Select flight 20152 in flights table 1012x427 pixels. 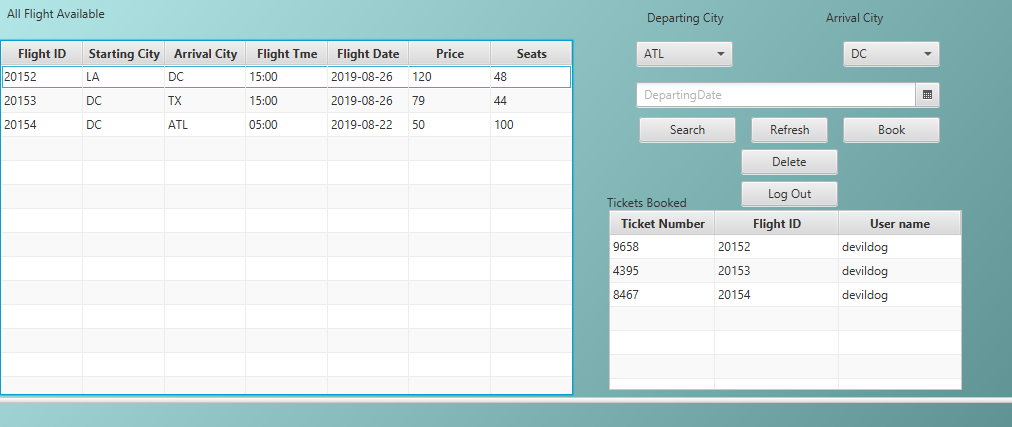287,77
